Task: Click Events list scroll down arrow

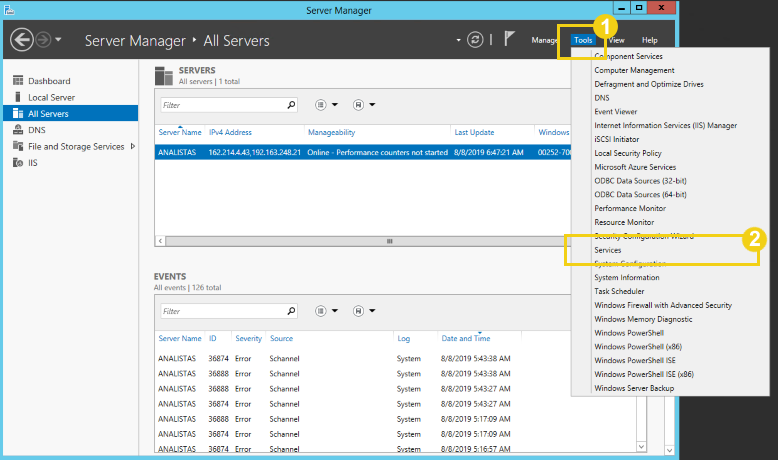Action: point(641,447)
